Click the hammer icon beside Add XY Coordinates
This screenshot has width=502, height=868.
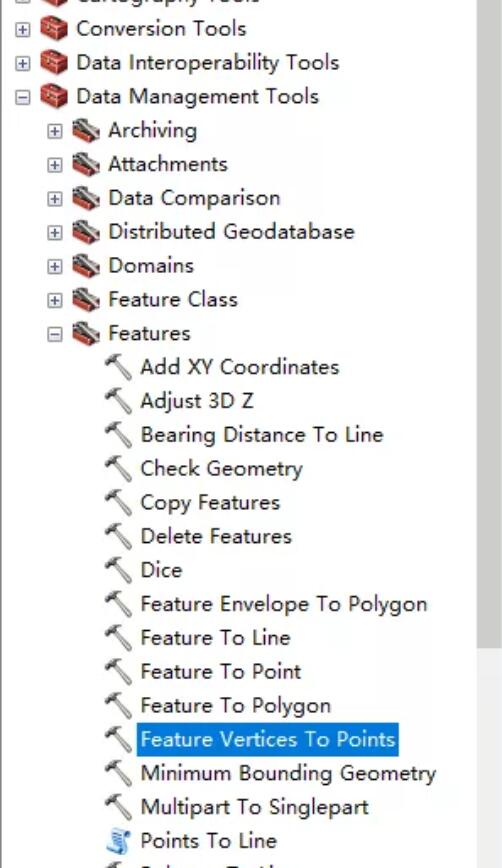119,367
